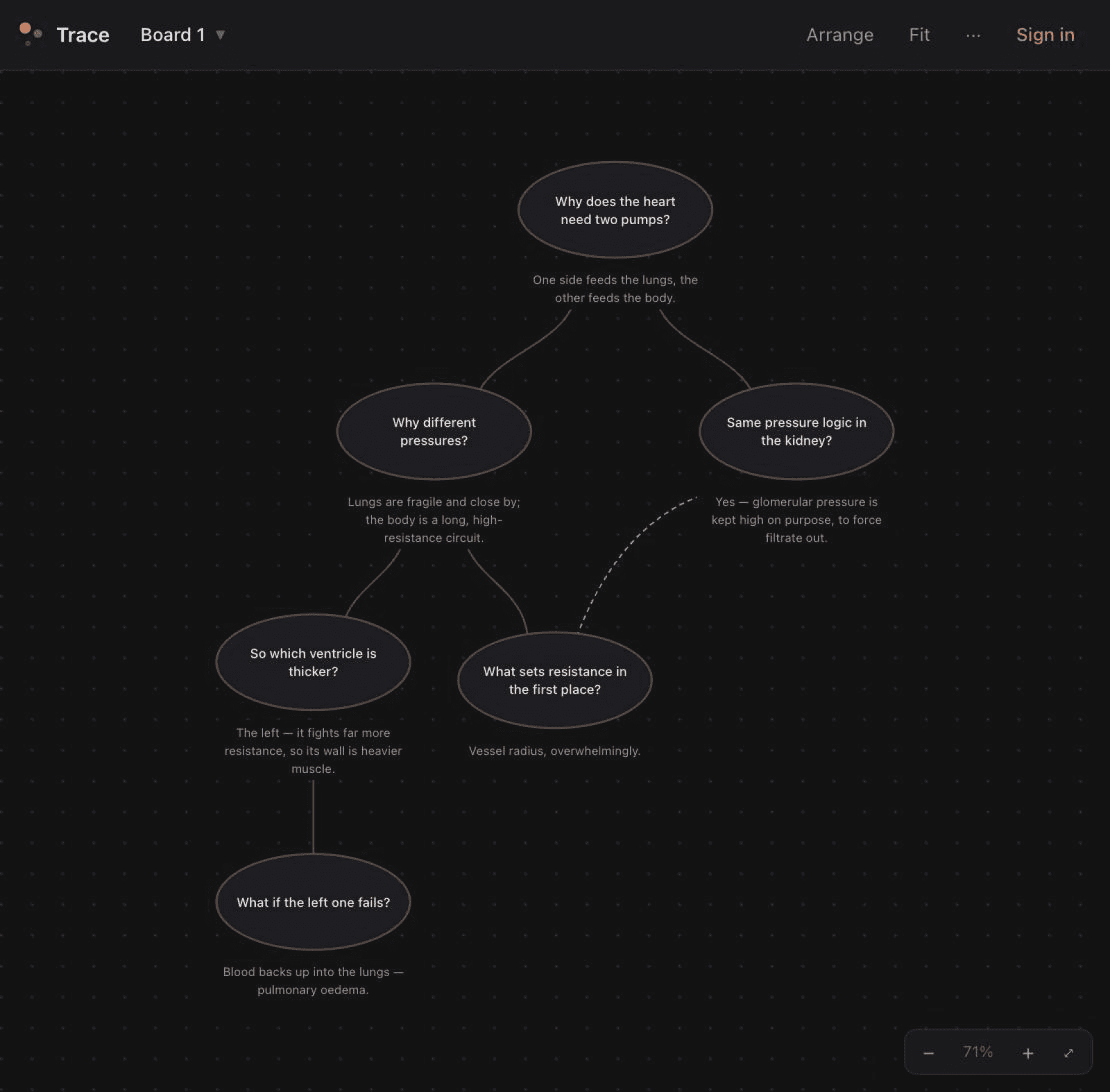Select the Board 1 title
Screen dimensions: 1110x1092
tap(173, 35)
